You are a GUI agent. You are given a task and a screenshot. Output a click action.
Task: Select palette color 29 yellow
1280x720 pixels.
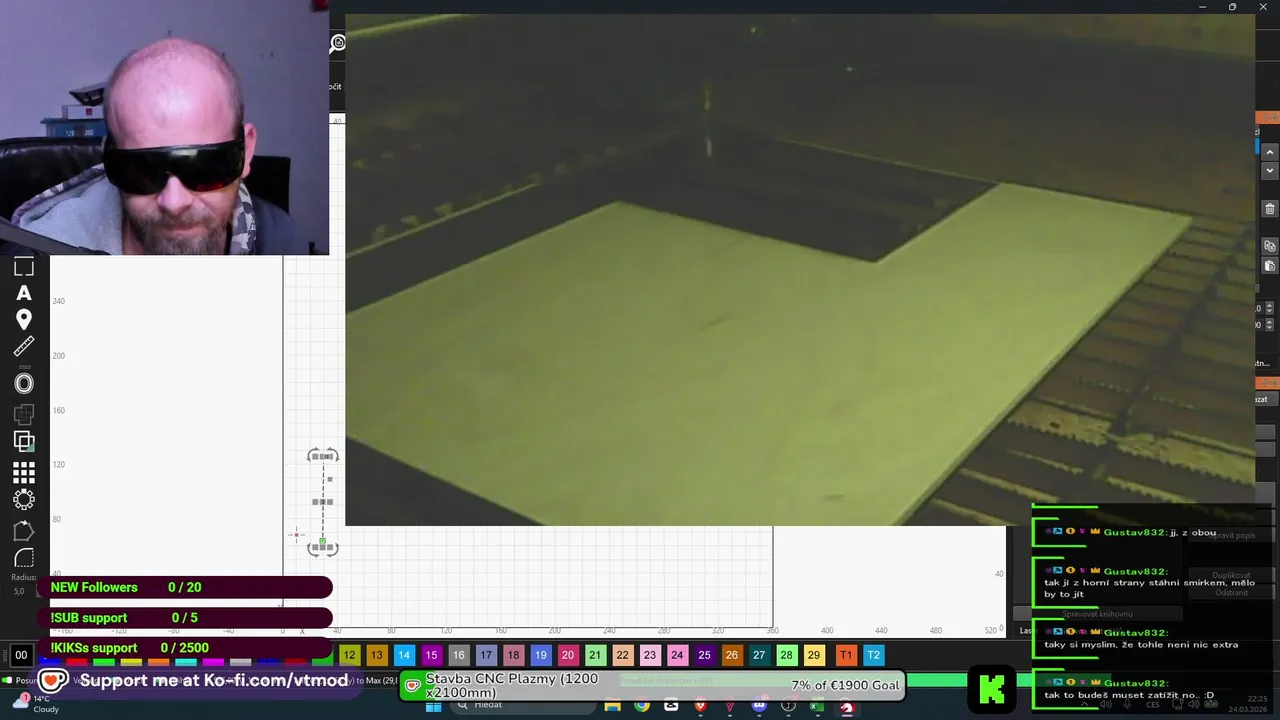pyautogui.click(x=814, y=655)
